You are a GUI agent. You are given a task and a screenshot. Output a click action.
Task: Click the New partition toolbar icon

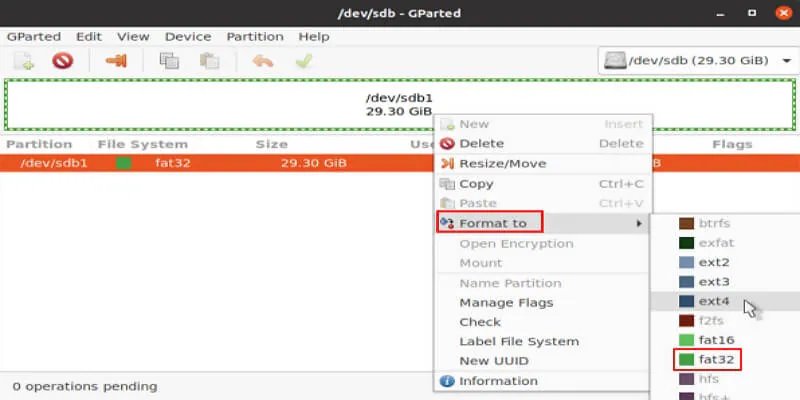click(x=24, y=61)
